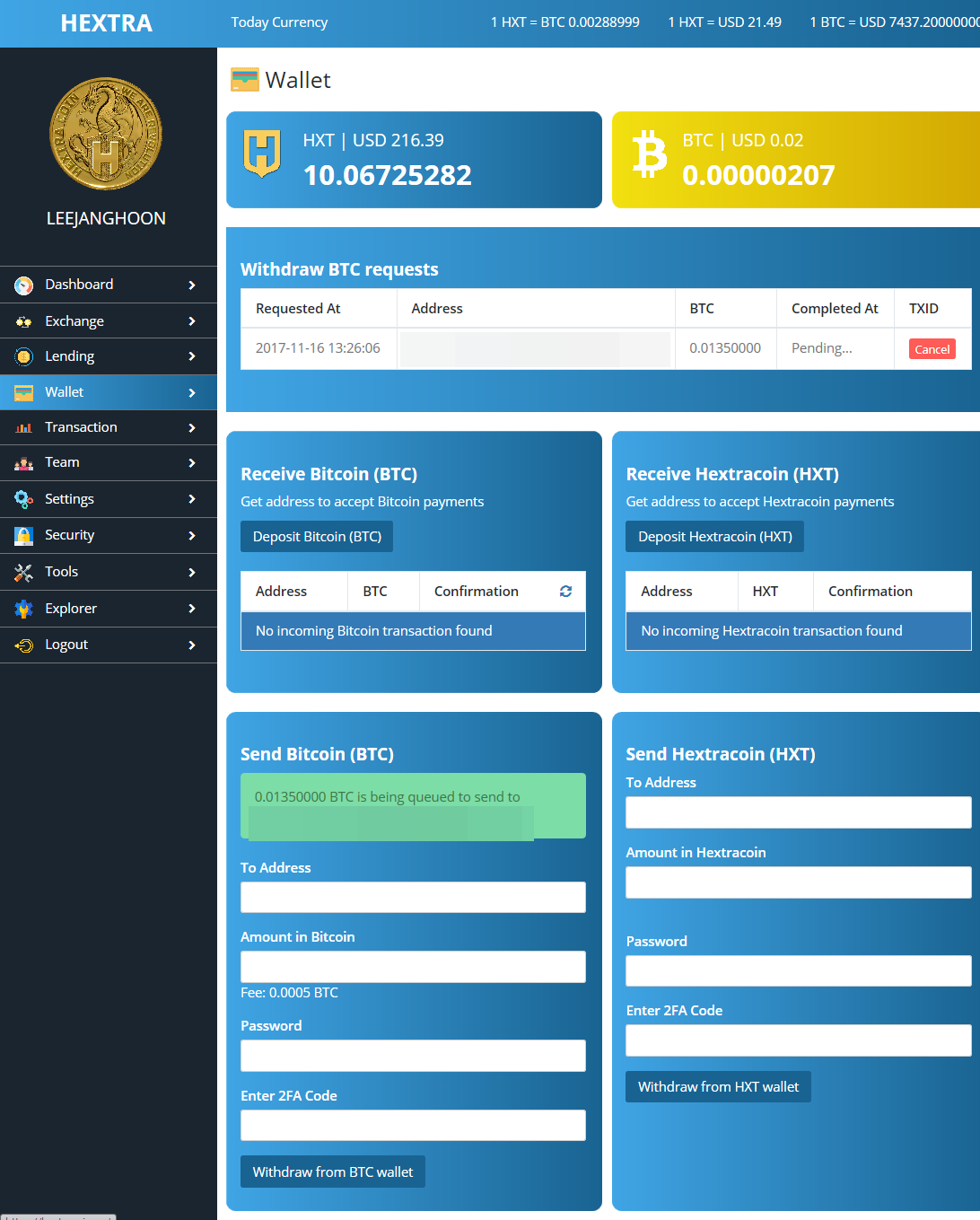Click the Bitcoin symbol in BTC card
The height and width of the screenshot is (1220, 980).
click(649, 154)
